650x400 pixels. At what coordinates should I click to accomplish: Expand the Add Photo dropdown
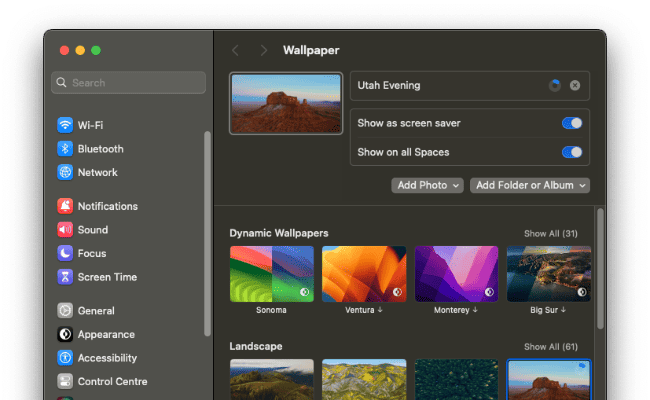pos(427,185)
